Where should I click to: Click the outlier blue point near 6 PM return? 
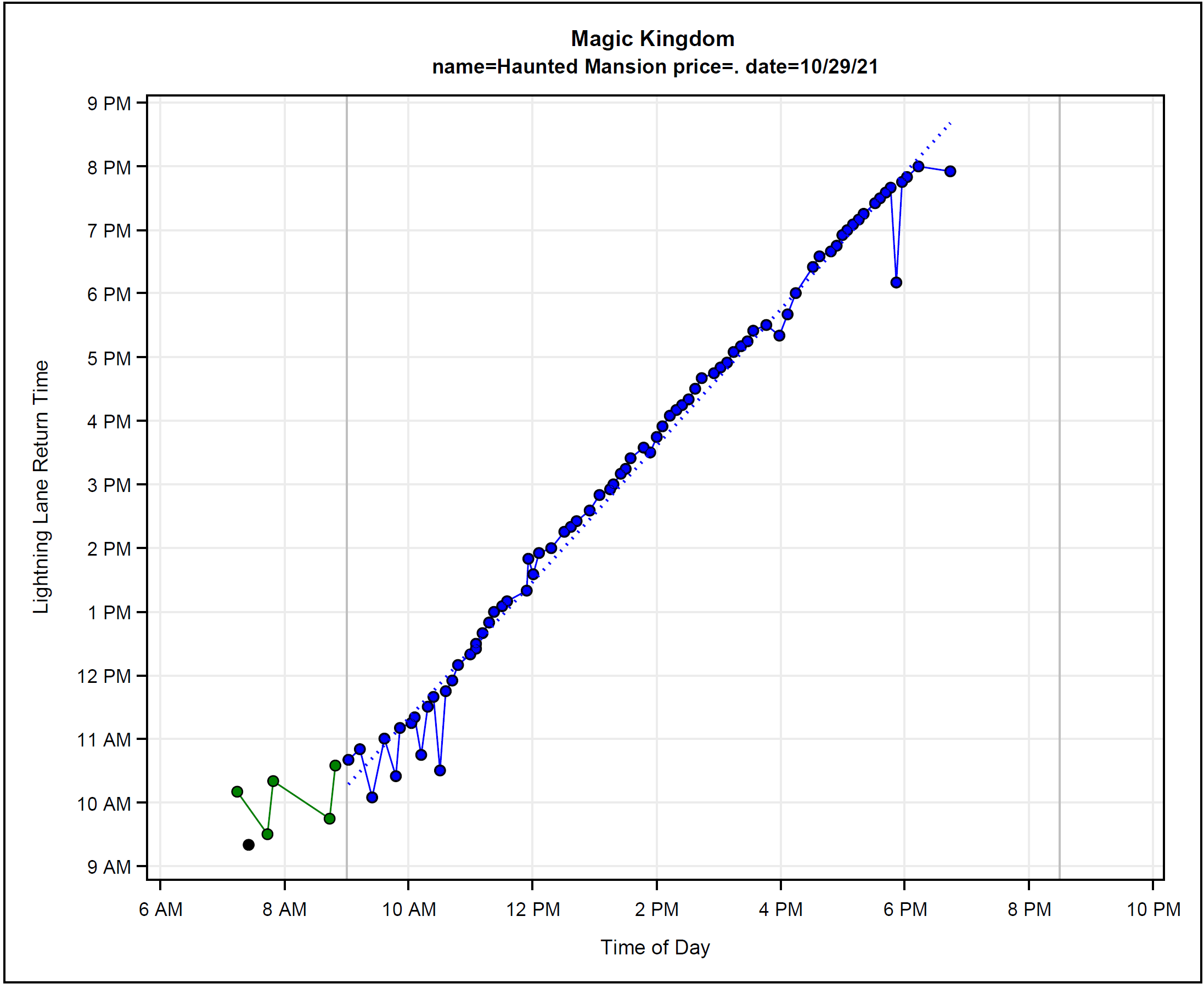pyautogui.click(x=896, y=282)
